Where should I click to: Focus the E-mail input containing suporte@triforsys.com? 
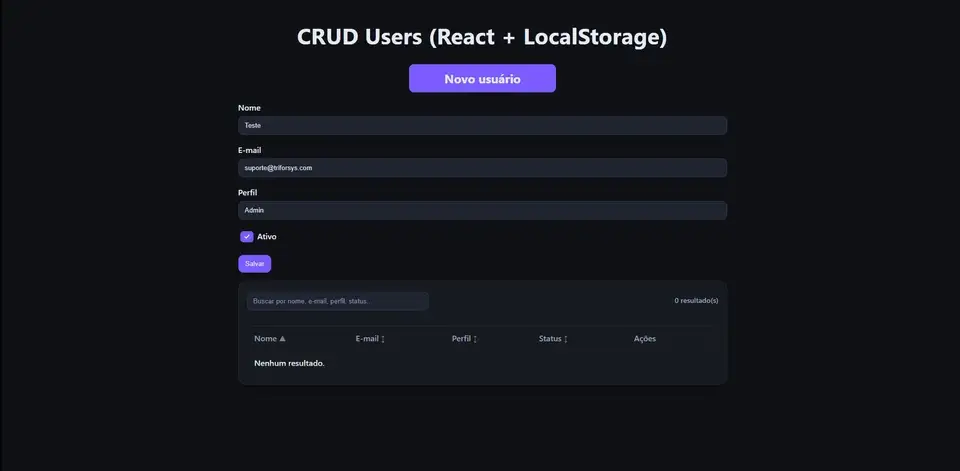click(482, 168)
